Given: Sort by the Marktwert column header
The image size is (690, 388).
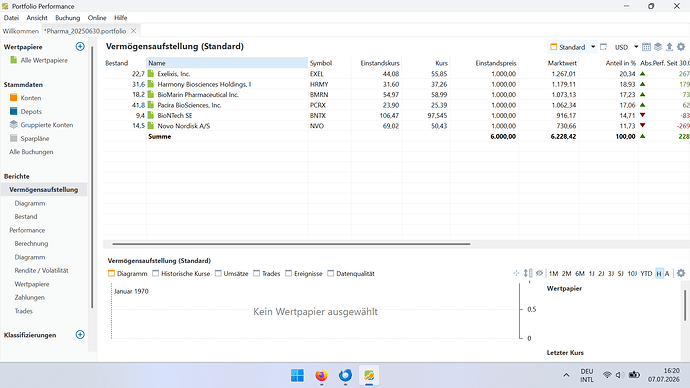Looking at the screenshot, I should [549, 63].
